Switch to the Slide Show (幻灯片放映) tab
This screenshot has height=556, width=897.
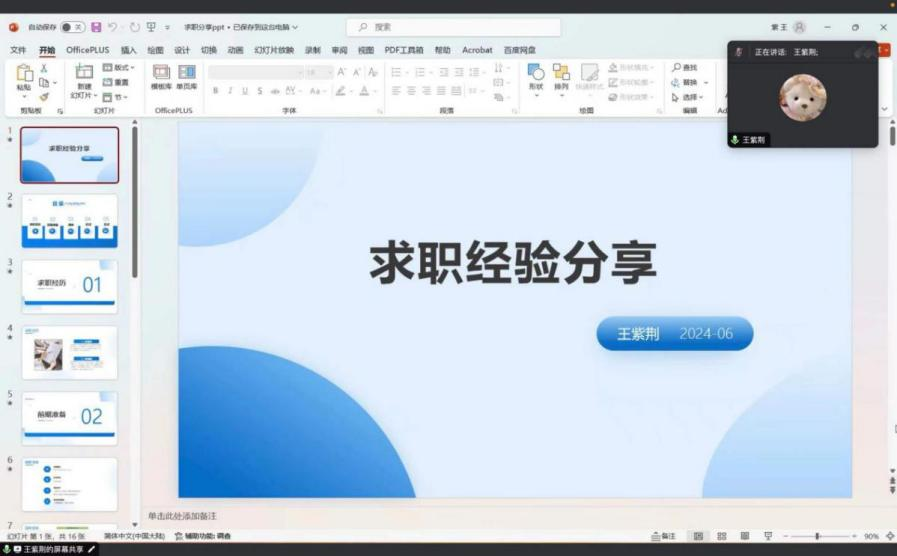274,50
